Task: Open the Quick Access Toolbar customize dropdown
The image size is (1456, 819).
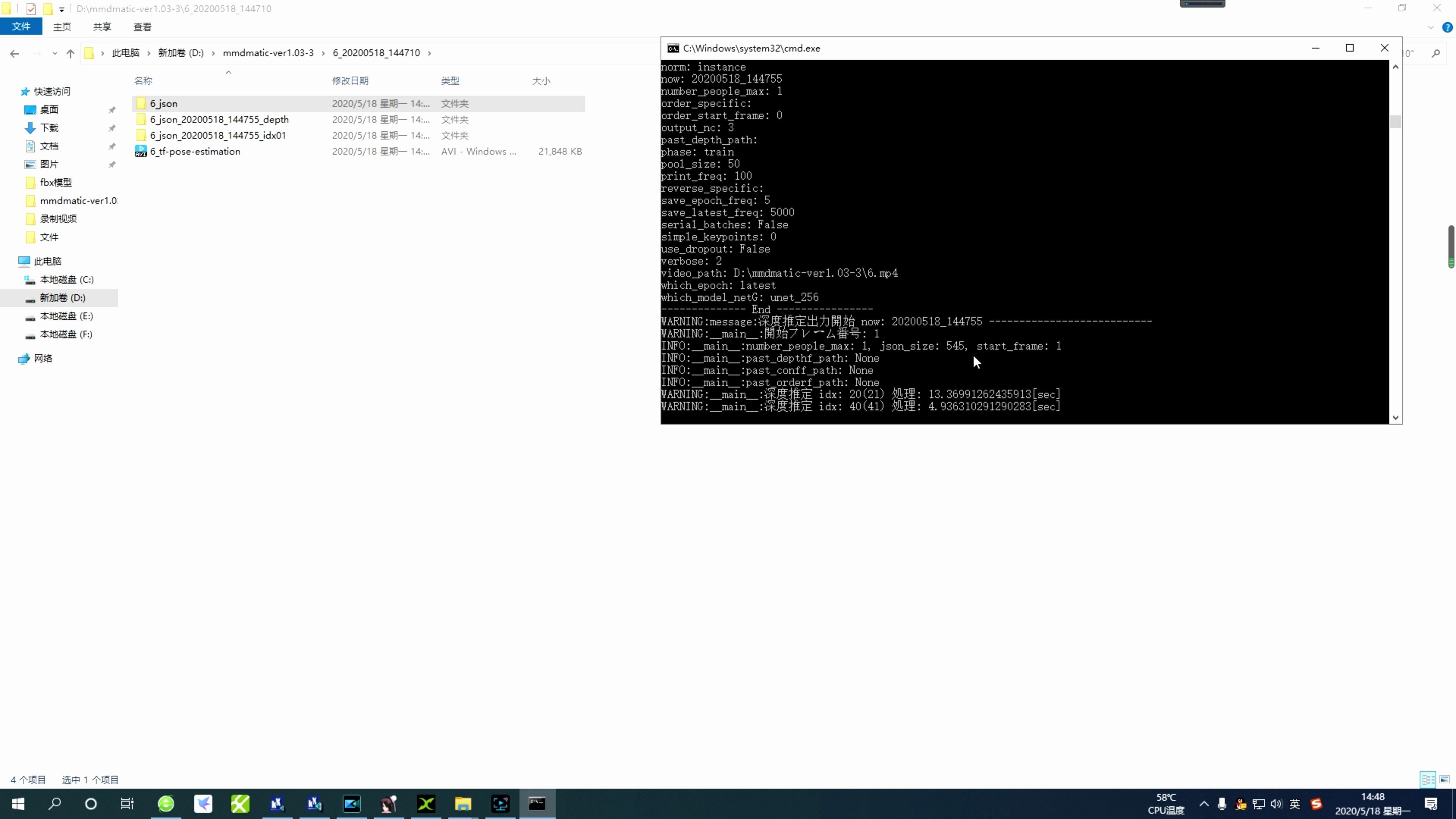Action: click(x=62, y=8)
